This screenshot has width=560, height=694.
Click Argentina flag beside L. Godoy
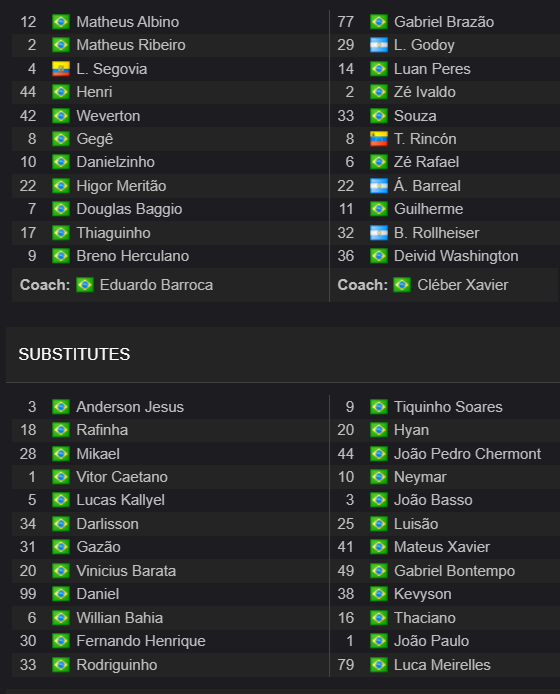tap(378, 45)
